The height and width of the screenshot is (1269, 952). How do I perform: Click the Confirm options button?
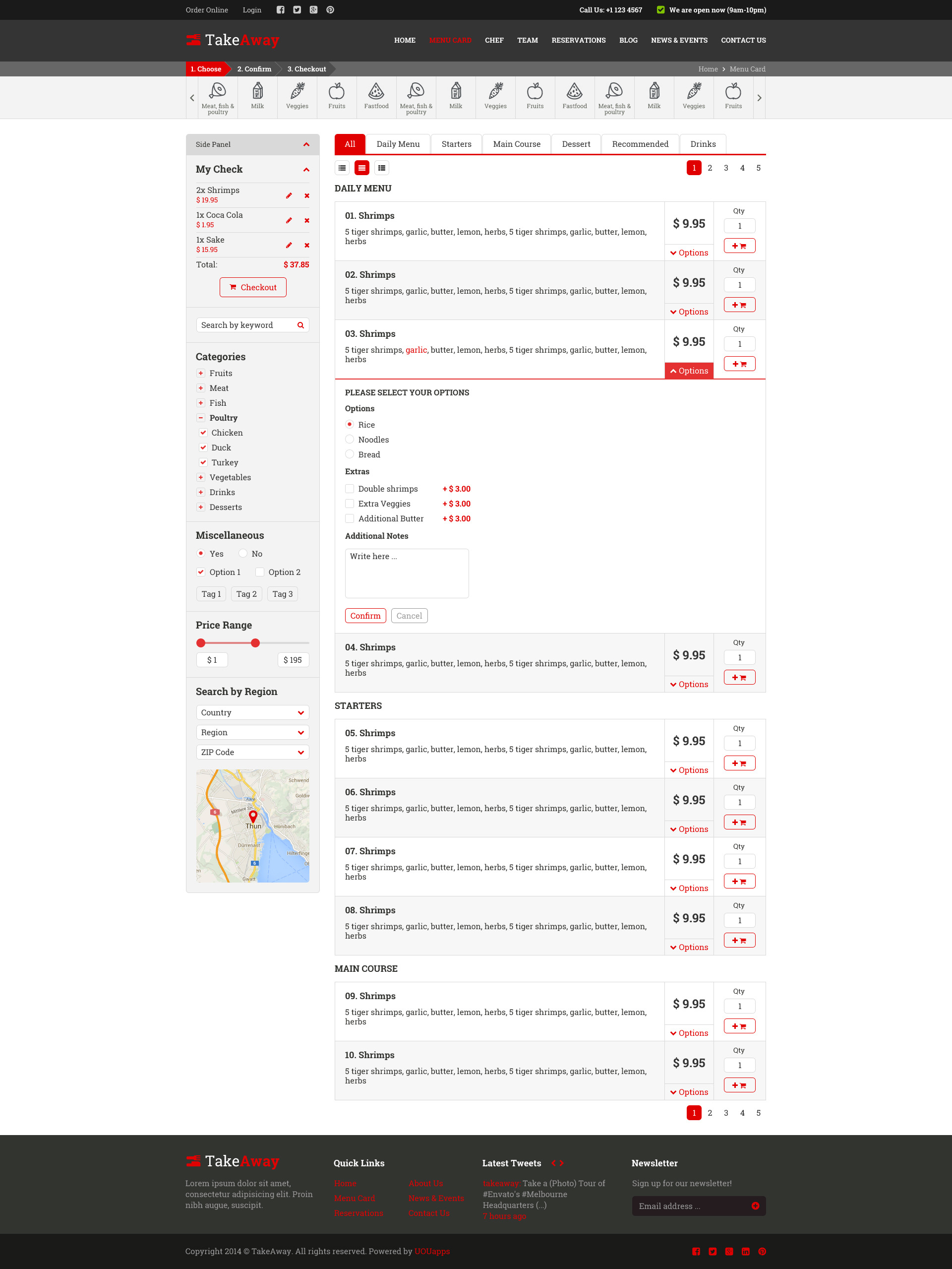(x=365, y=616)
